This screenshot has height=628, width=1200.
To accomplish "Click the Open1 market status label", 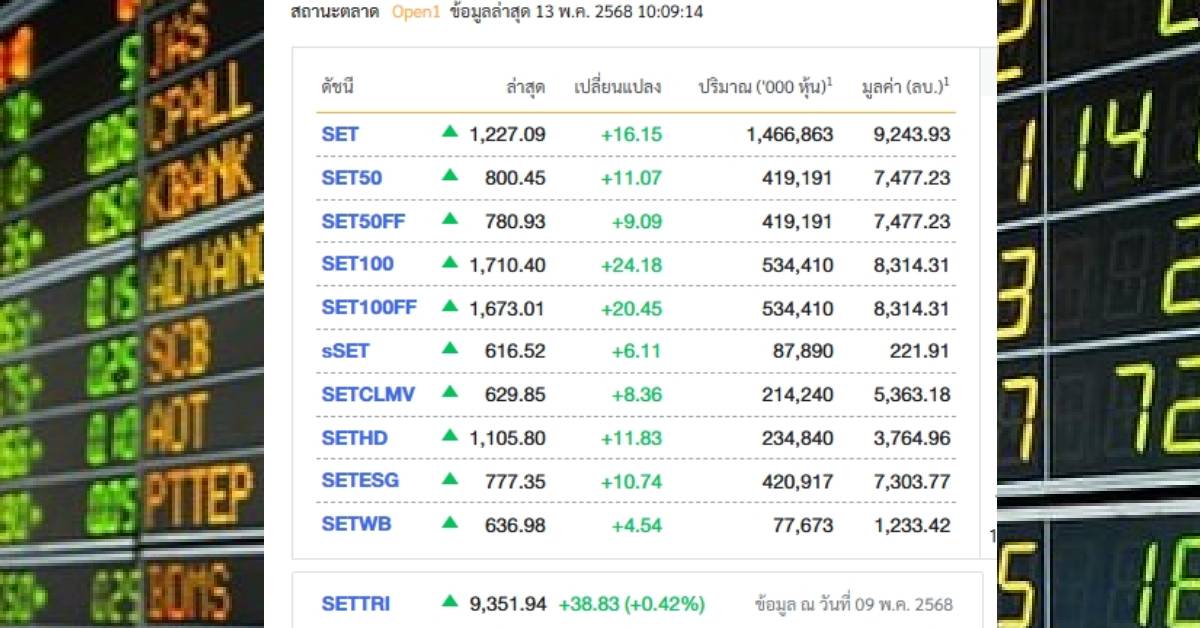I will 415,12.
